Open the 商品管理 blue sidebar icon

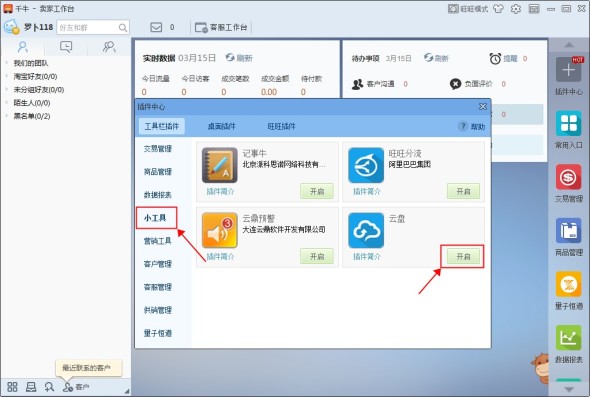coord(569,231)
